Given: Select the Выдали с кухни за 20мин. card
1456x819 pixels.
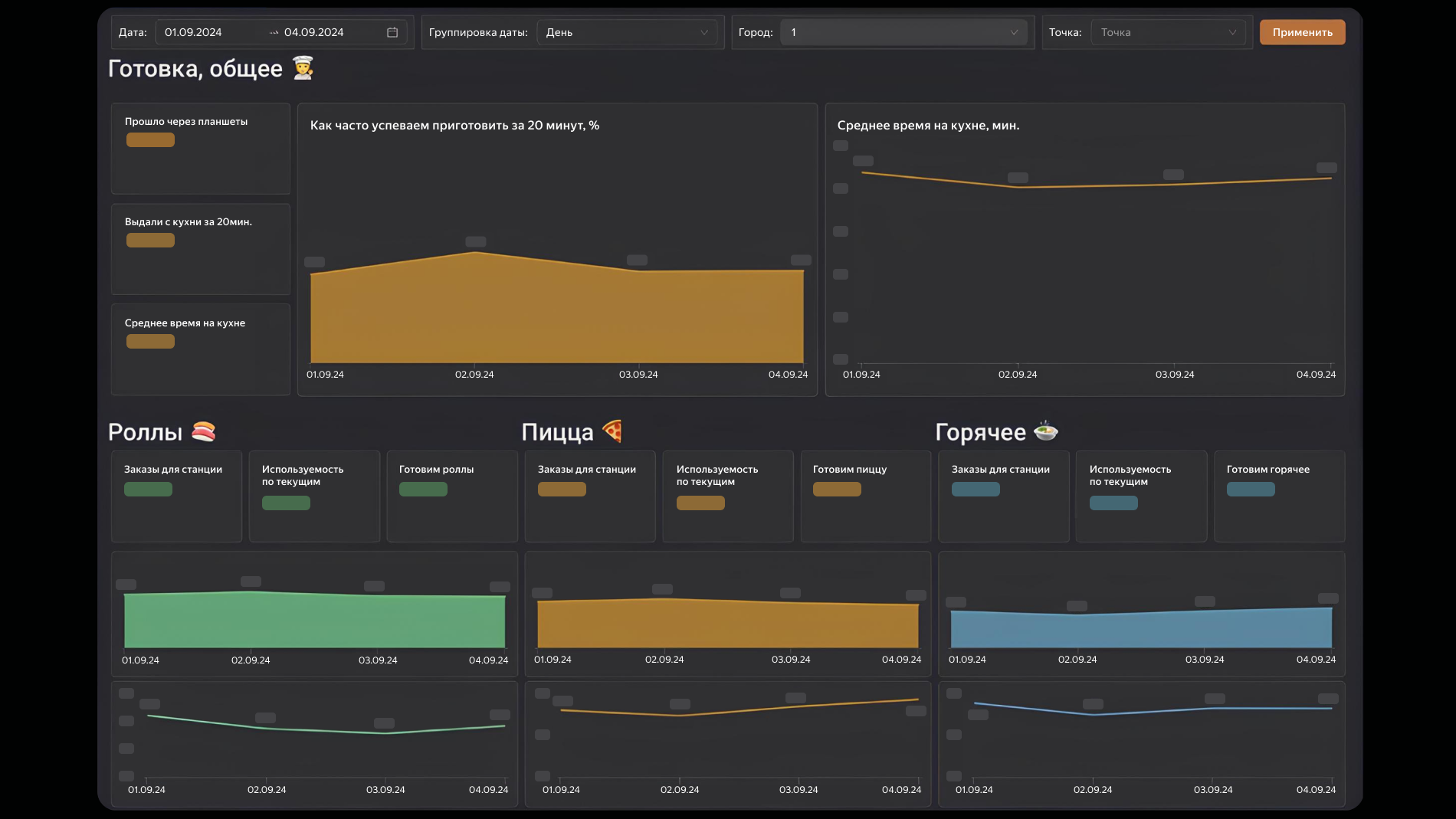Looking at the screenshot, I should tap(201, 248).
